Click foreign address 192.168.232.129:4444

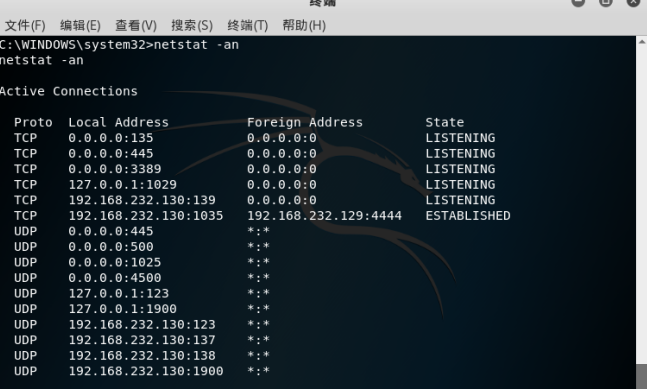pyautogui.click(x=324, y=216)
